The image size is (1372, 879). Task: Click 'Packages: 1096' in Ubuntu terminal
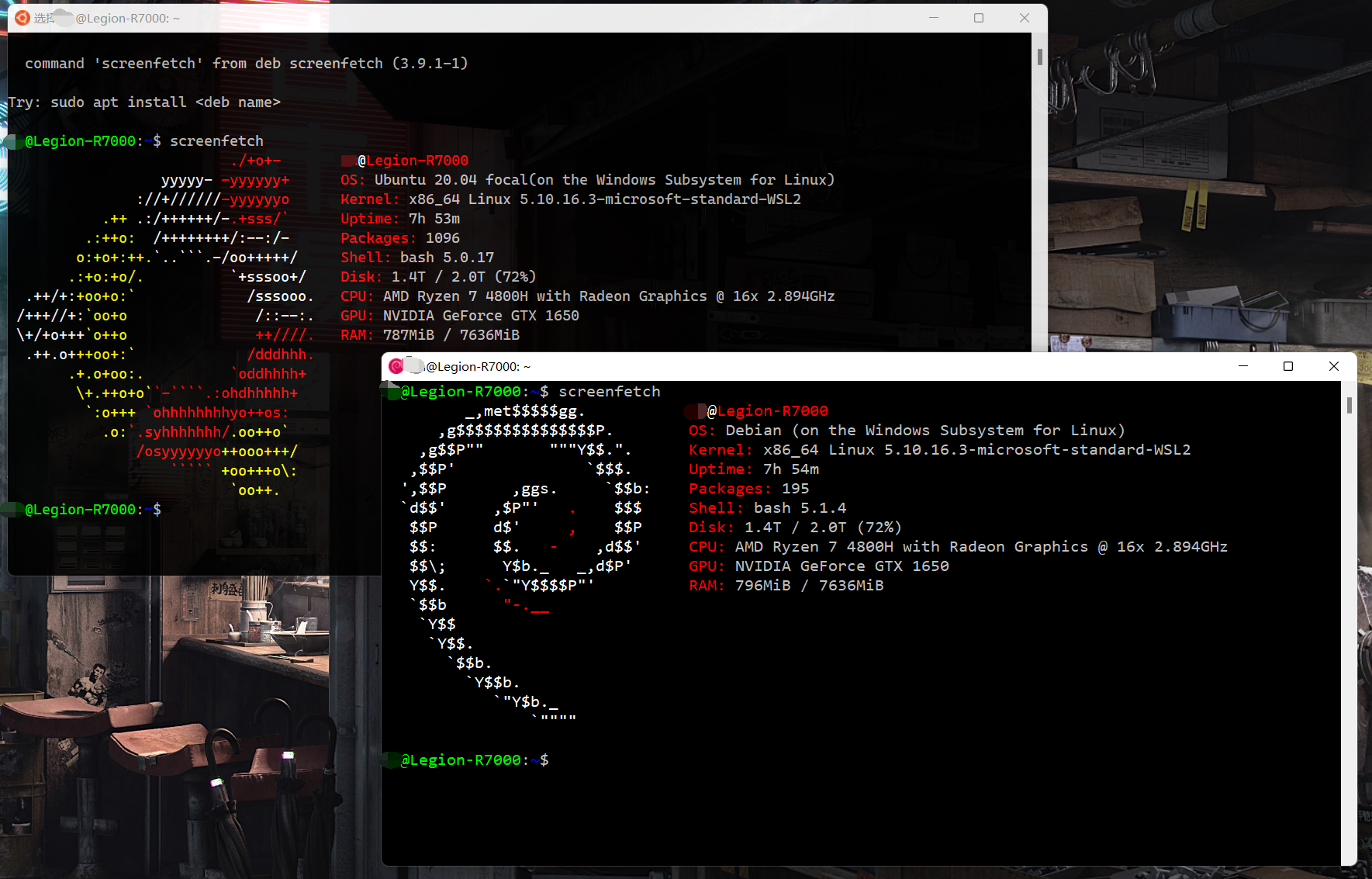click(400, 237)
